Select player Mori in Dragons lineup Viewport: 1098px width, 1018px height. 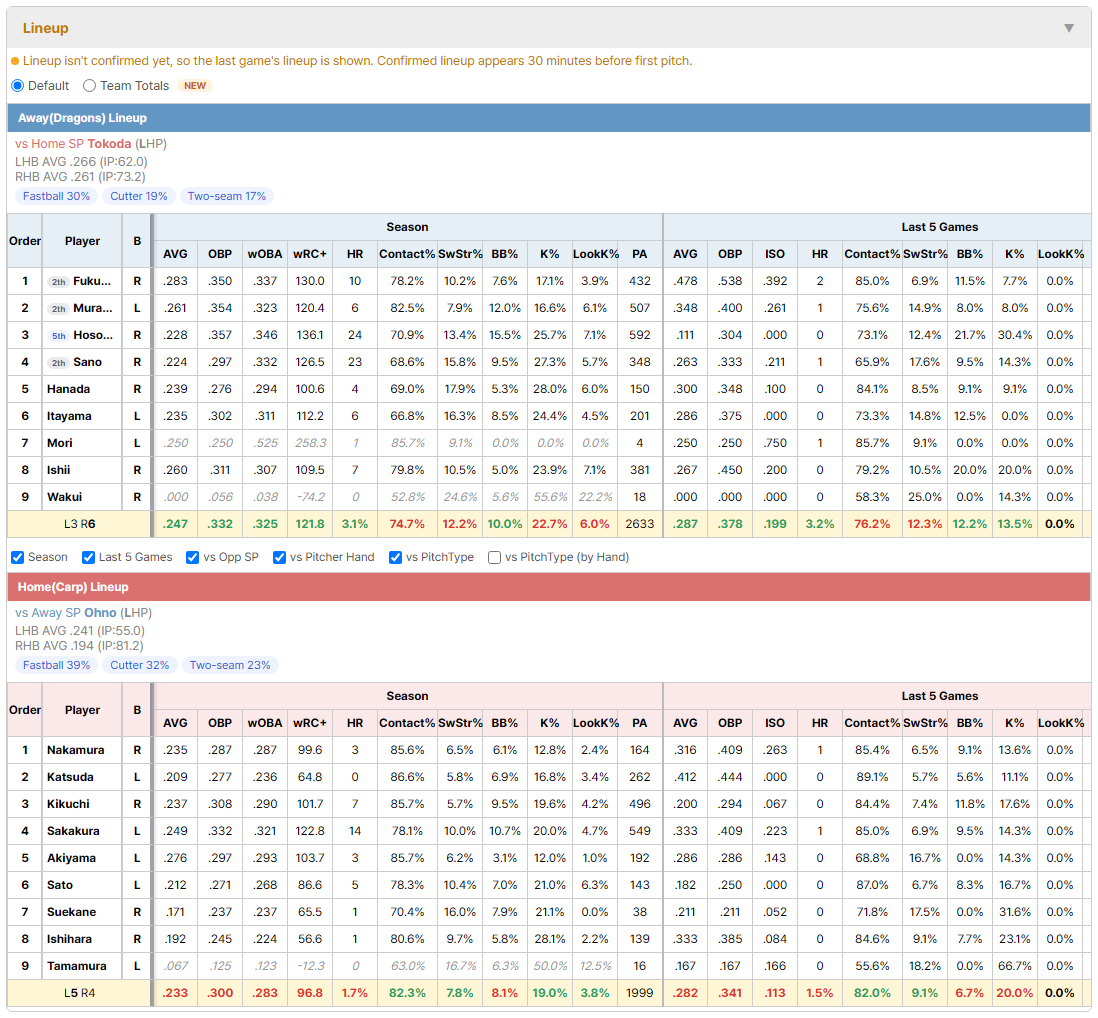point(60,443)
